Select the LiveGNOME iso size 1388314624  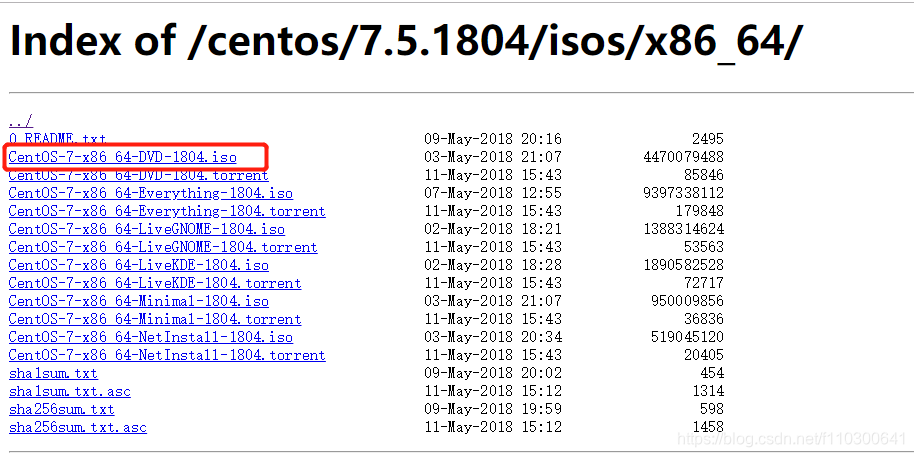(x=683, y=229)
